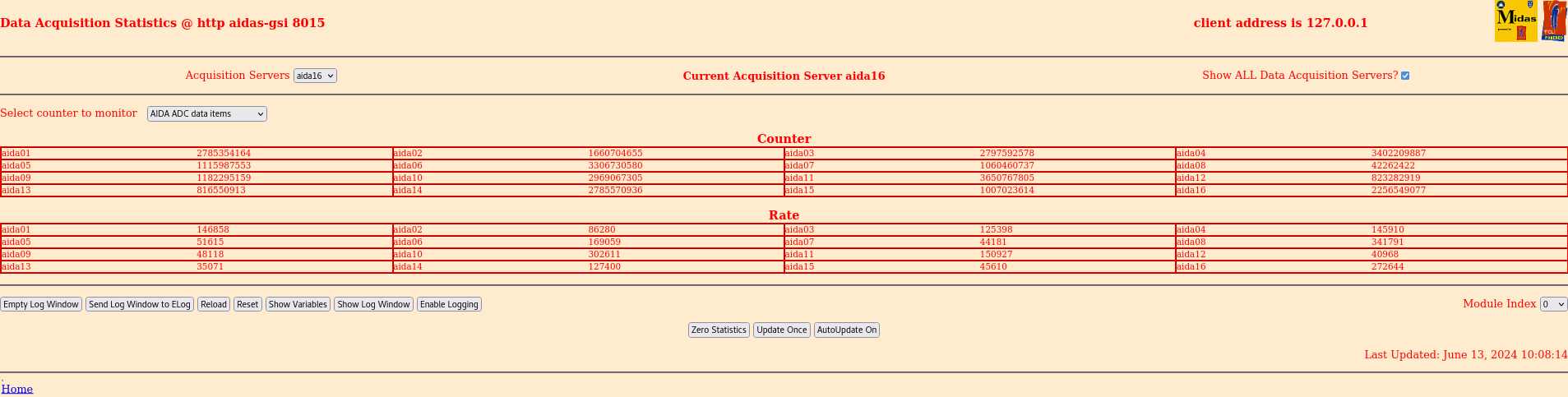Image resolution: width=1568 pixels, height=397 pixels.
Task: Open the AIDA ADC data items dropdown
Action: 207,114
